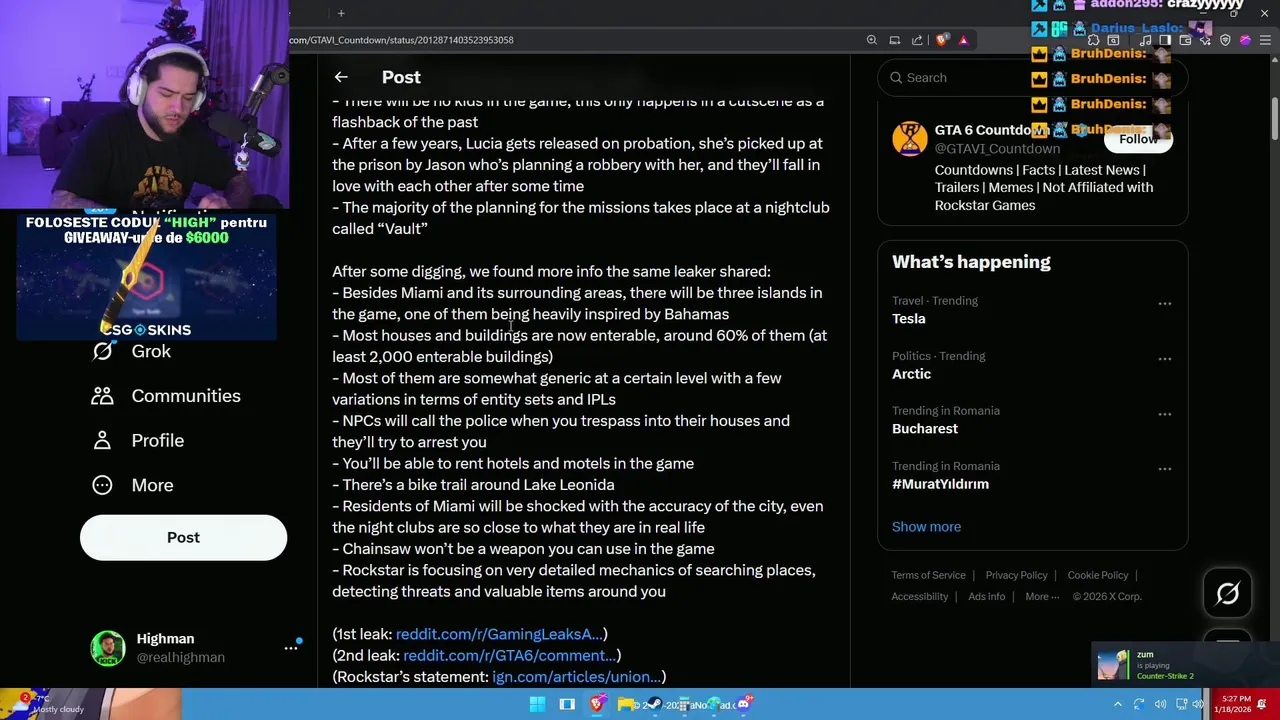
Task: Open the browser extensions puzzle icon
Action: click(x=1093, y=40)
